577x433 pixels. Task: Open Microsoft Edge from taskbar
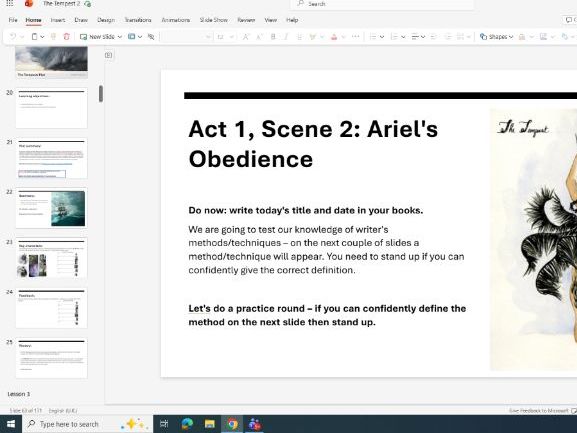click(187, 424)
